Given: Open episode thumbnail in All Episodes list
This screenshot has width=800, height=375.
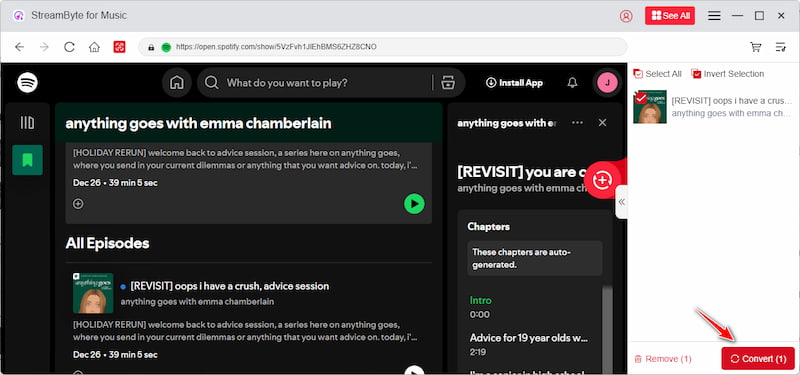Looking at the screenshot, I should tap(93, 293).
